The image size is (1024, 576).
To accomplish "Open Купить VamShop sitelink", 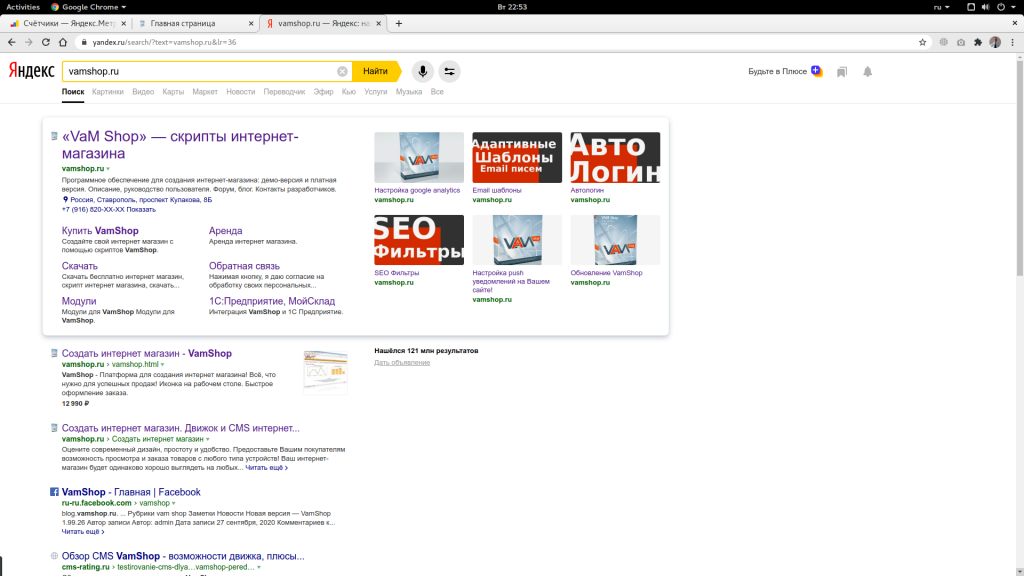I will tap(100, 231).
